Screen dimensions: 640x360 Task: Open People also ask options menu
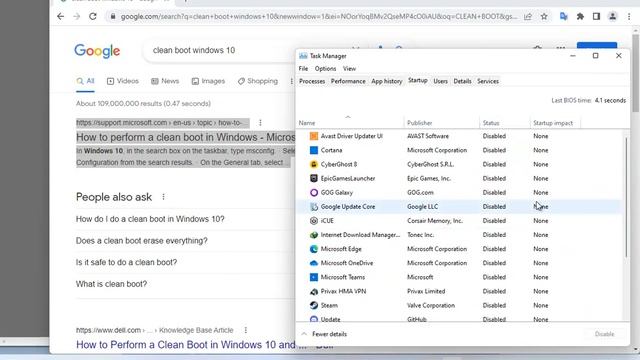click(x=163, y=197)
